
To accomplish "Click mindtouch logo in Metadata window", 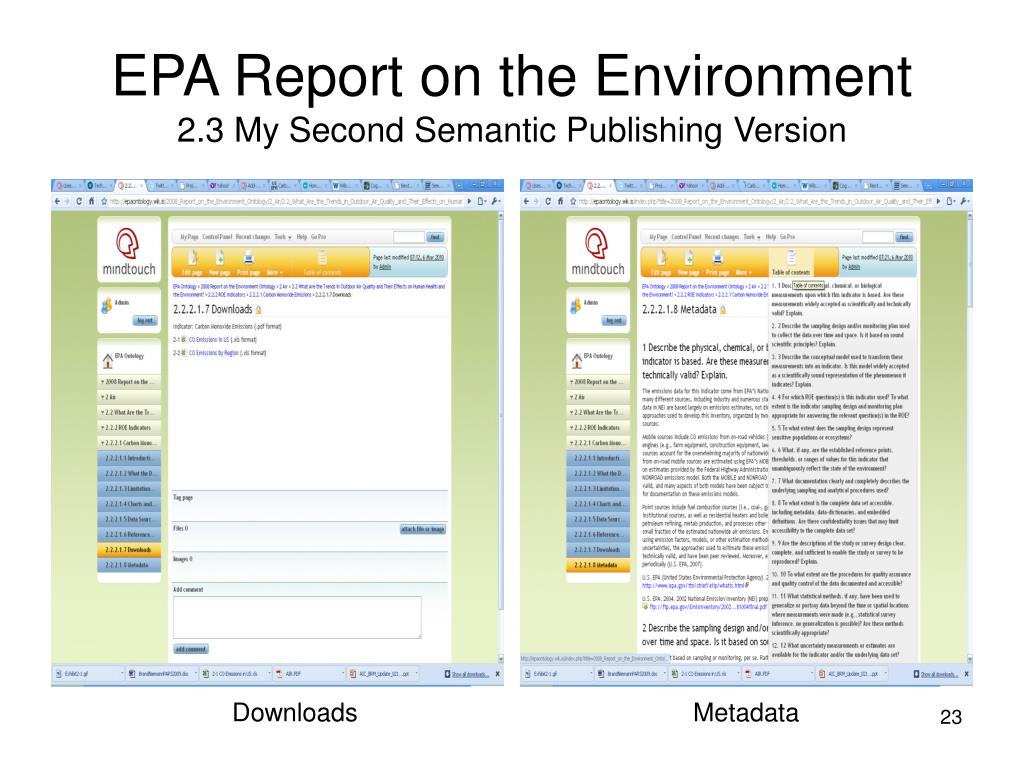I will pos(598,251).
